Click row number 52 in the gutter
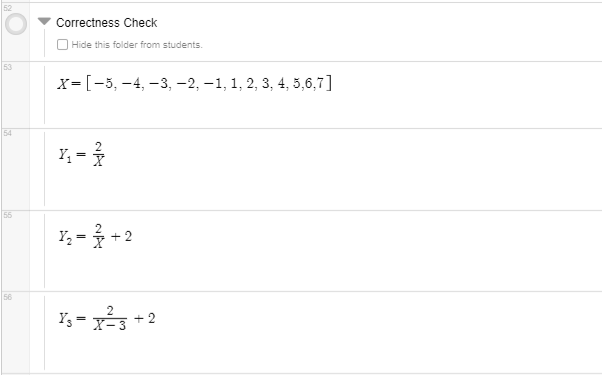Viewport: 602px width, 375px height. tap(8, 8)
